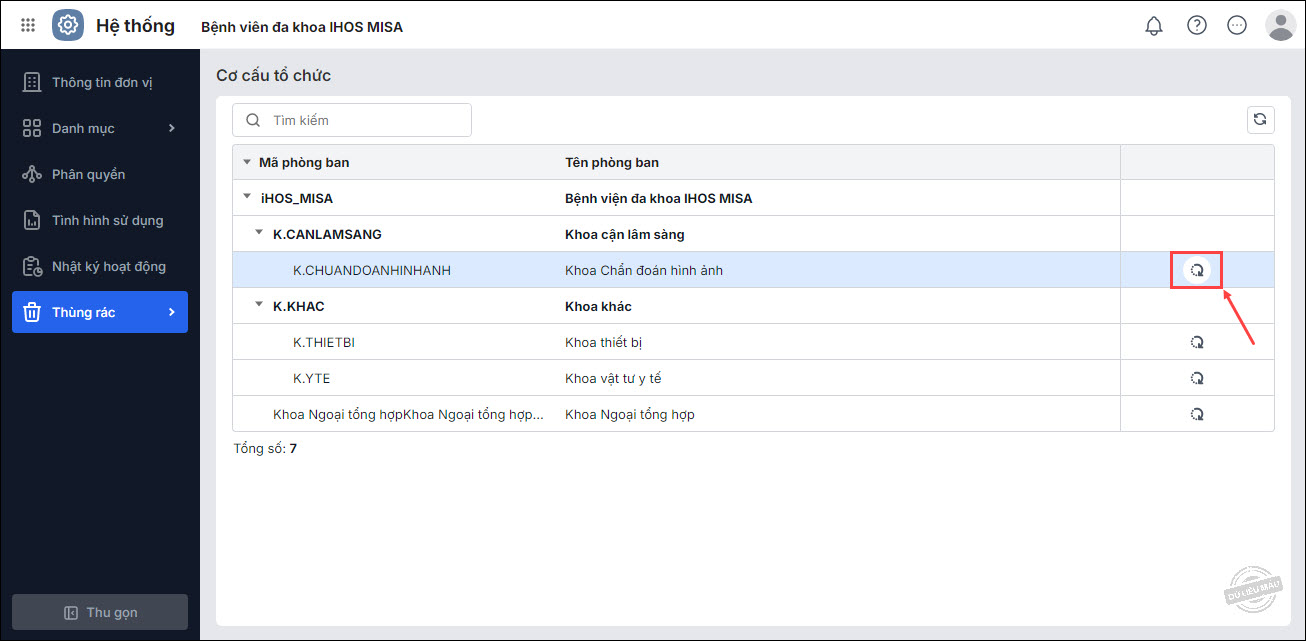Select the K.KHAC row

pyautogui.click(x=753, y=306)
